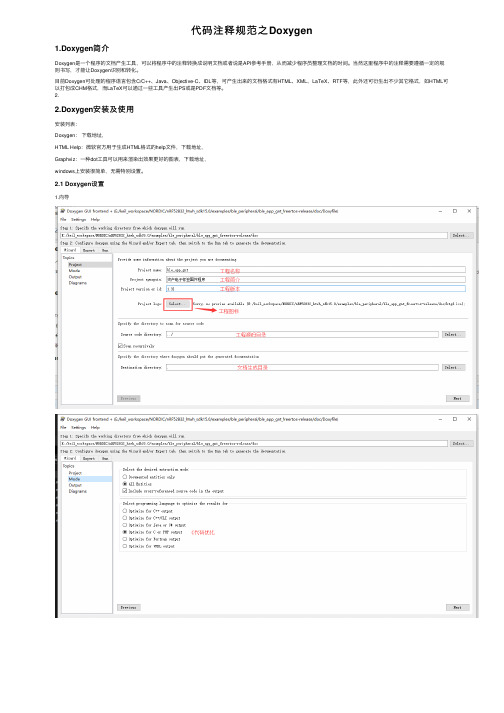Select Optimize for C or PHP output
The height and width of the screenshot is (713, 504).
coord(125,532)
